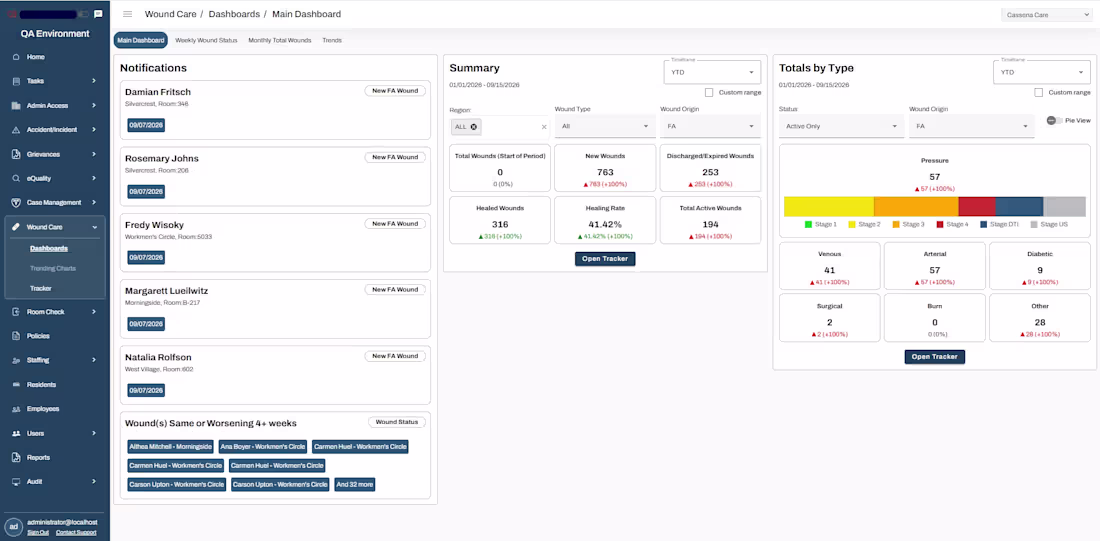Expand the Audit submenu chevron

[94, 481]
